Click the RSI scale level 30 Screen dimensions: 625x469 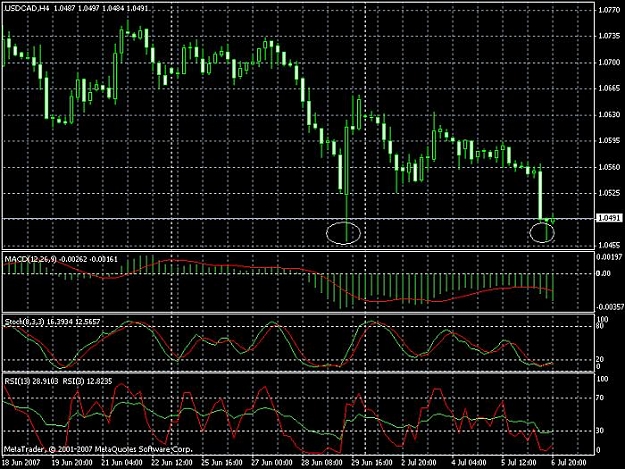tap(600, 430)
